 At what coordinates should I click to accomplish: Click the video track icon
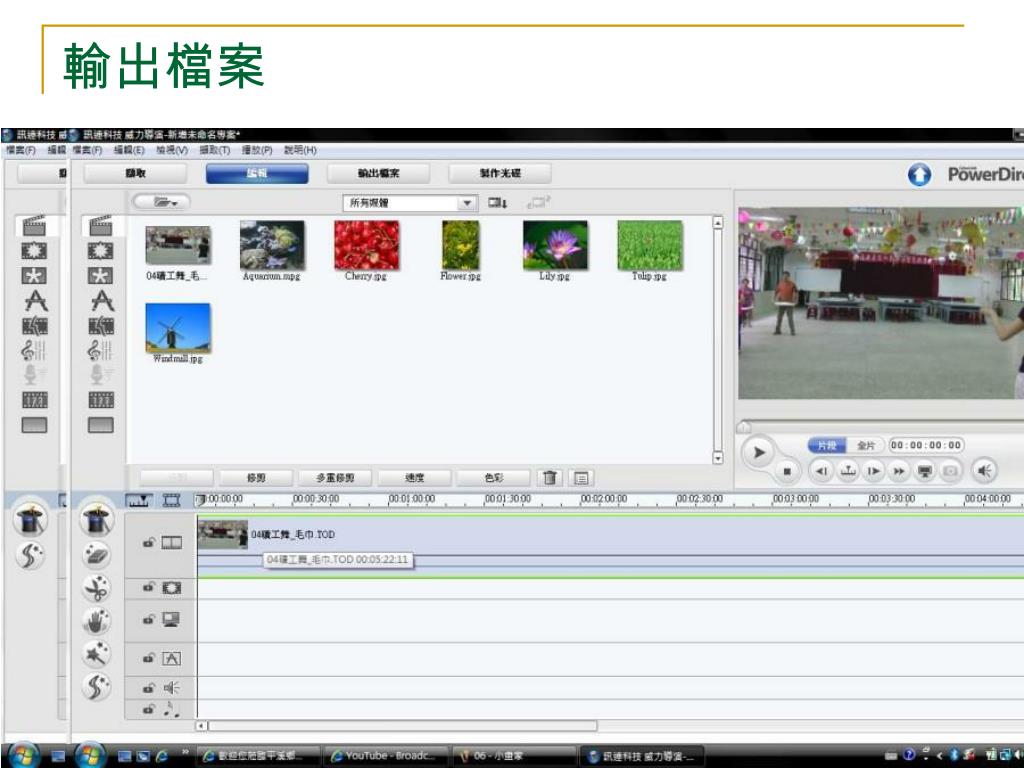[172, 543]
